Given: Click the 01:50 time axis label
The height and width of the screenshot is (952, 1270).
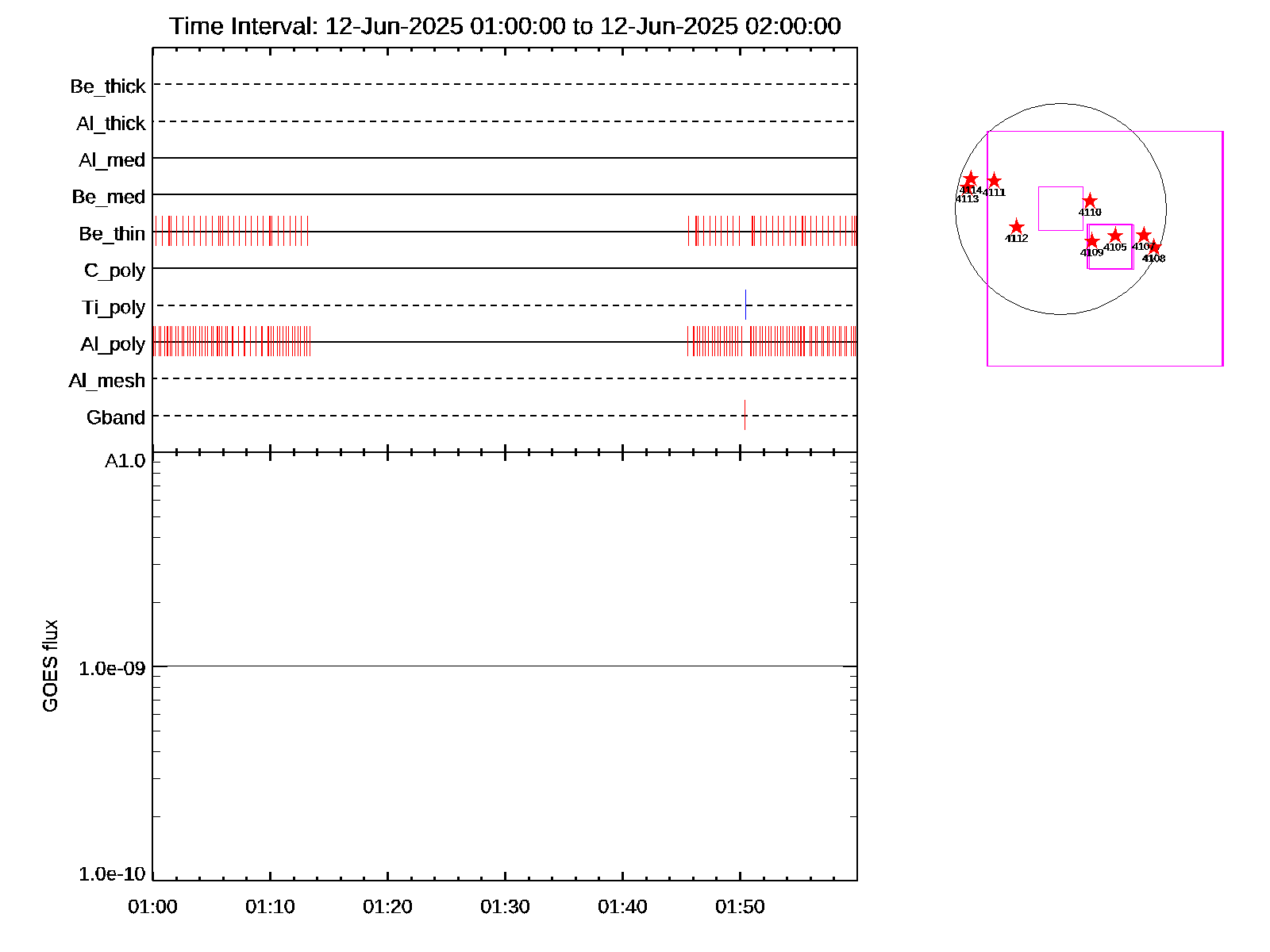Looking at the screenshot, I should [x=740, y=907].
